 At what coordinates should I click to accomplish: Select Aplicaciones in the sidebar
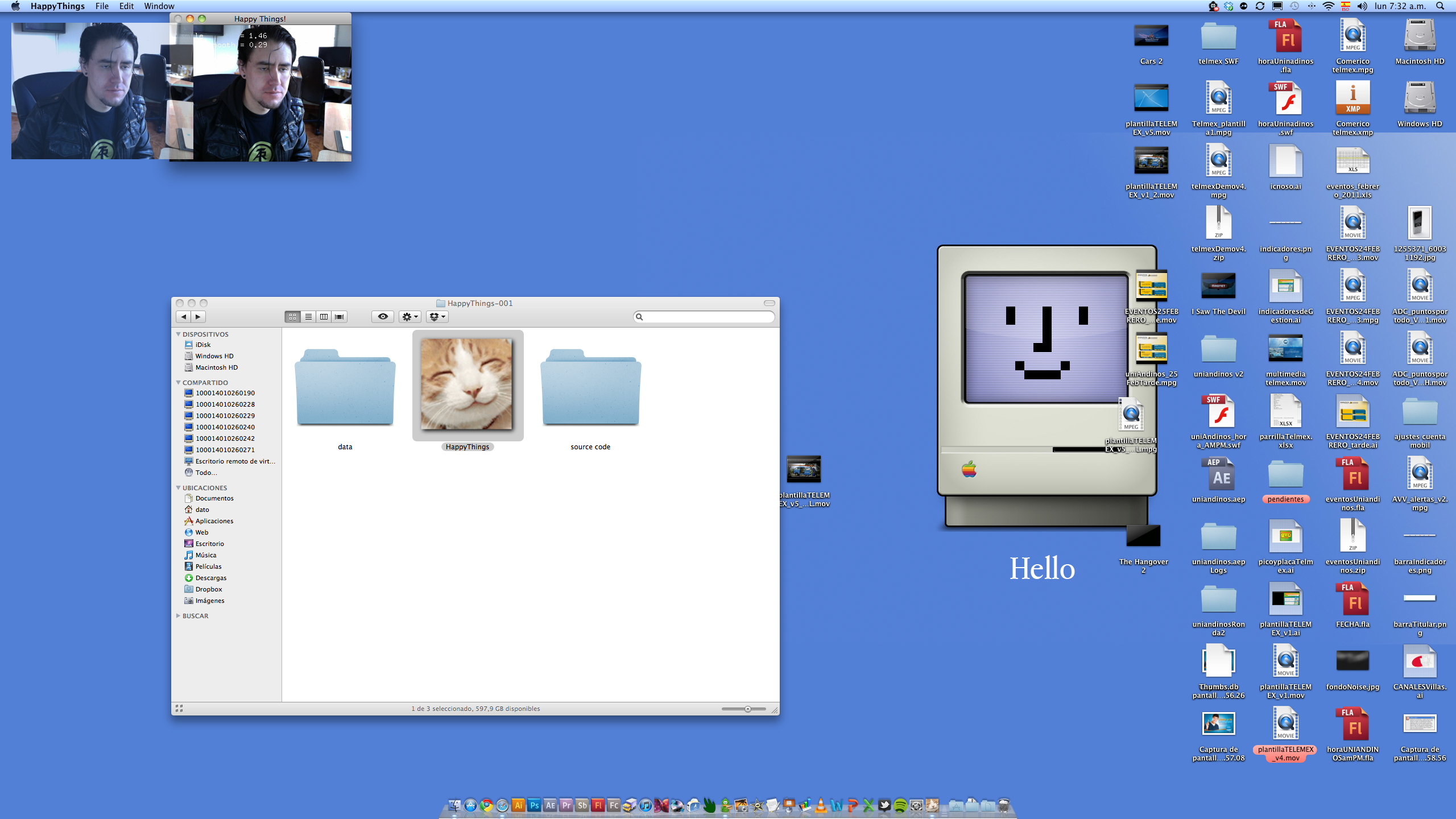pyautogui.click(x=214, y=521)
